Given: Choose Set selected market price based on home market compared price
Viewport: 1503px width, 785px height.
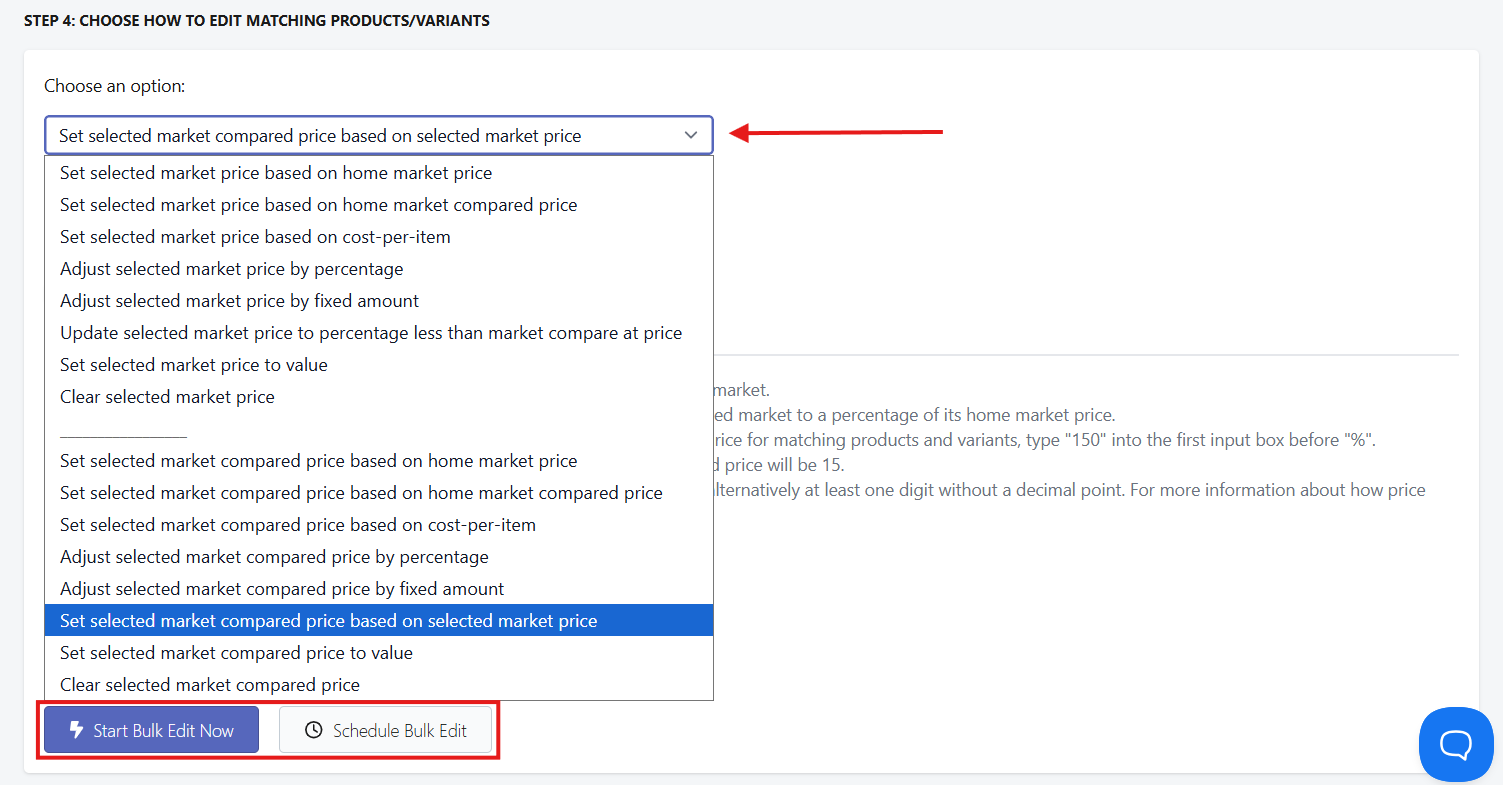Looking at the screenshot, I should click(379, 205).
